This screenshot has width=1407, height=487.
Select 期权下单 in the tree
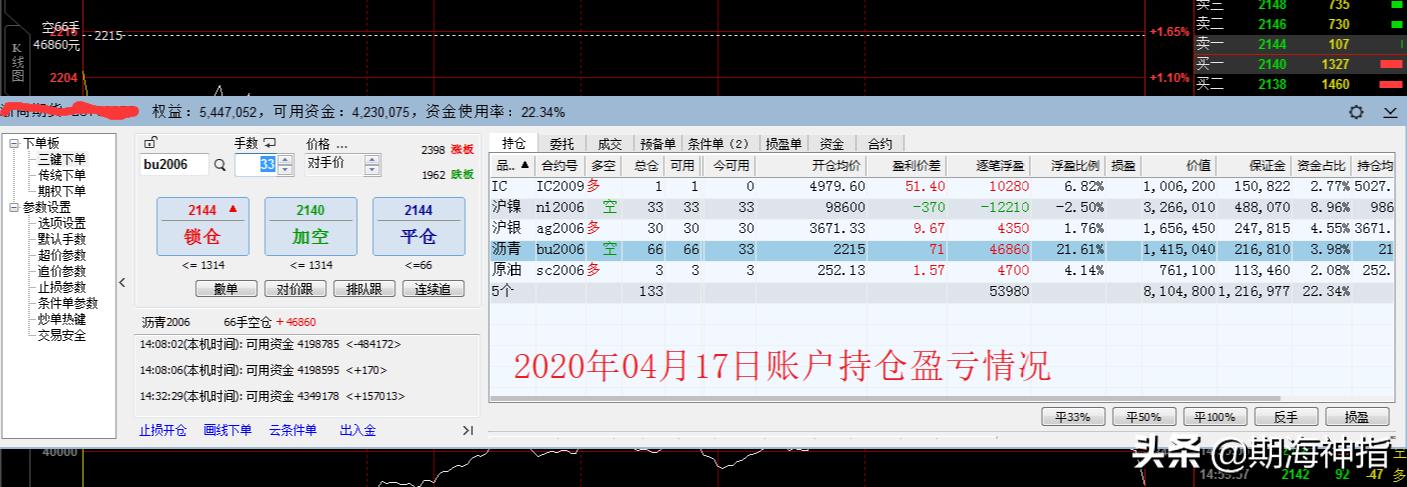tap(62, 191)
